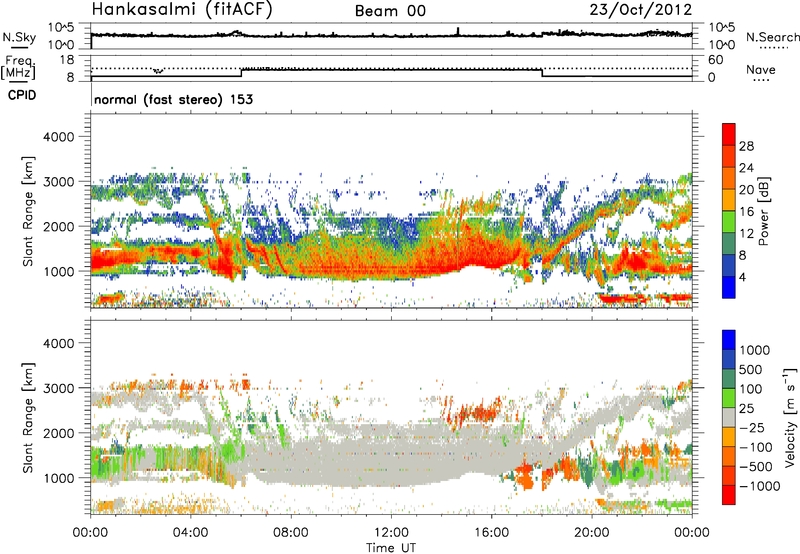Click the "Slant Range [km]" label of power panel
This screenshot has height=554, width=800.
(x=28, y=211)
